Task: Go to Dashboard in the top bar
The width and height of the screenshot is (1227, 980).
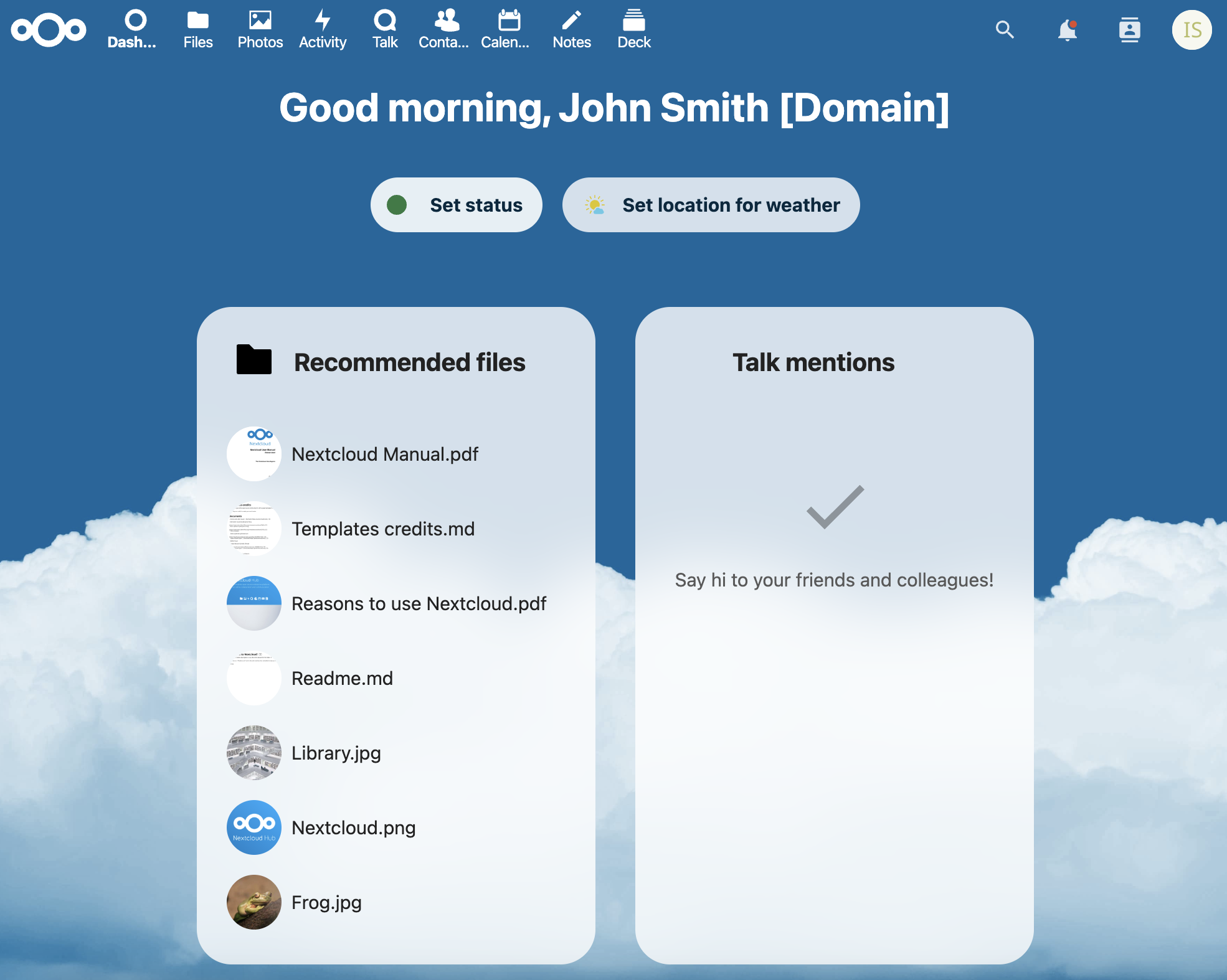Action: point(133,29)
